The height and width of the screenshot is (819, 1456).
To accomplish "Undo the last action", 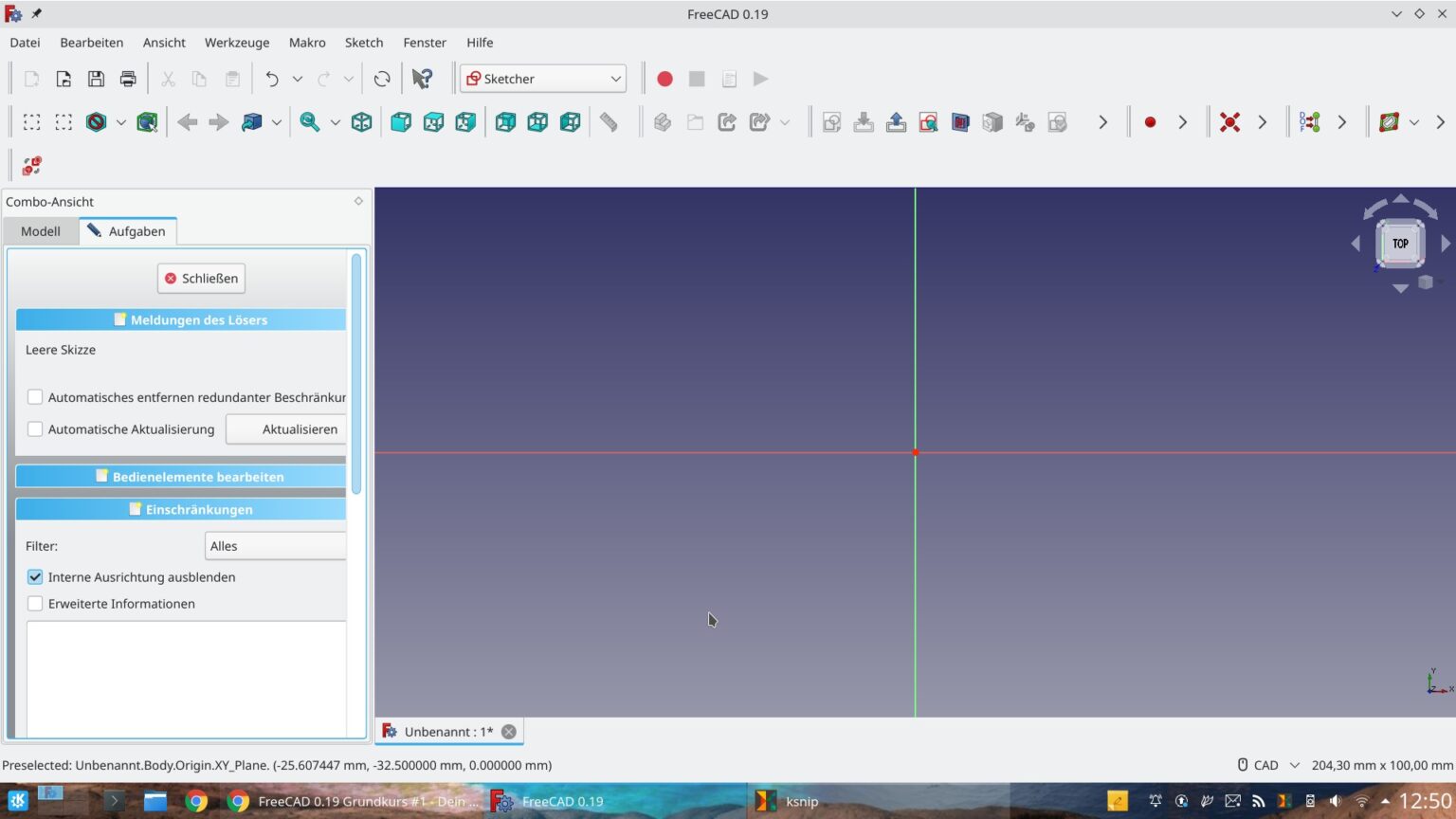I will (x=272, y=79).
